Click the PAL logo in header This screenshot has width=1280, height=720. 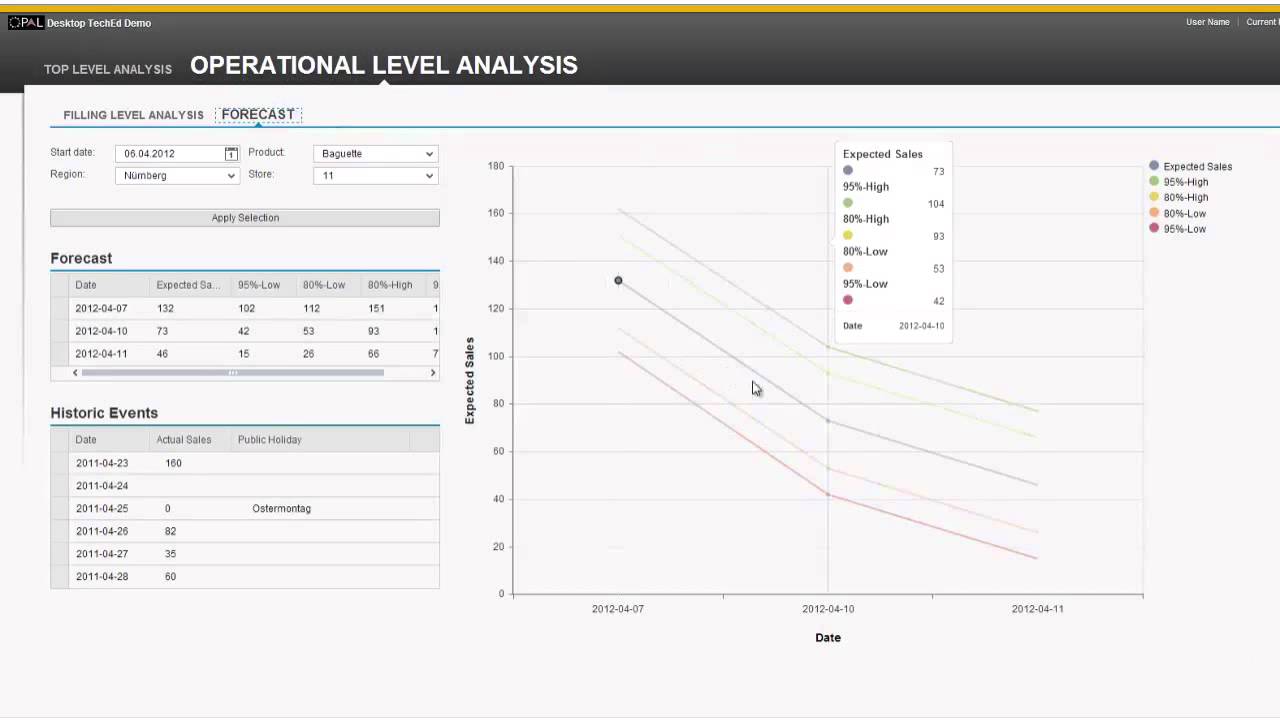[26, 23]
